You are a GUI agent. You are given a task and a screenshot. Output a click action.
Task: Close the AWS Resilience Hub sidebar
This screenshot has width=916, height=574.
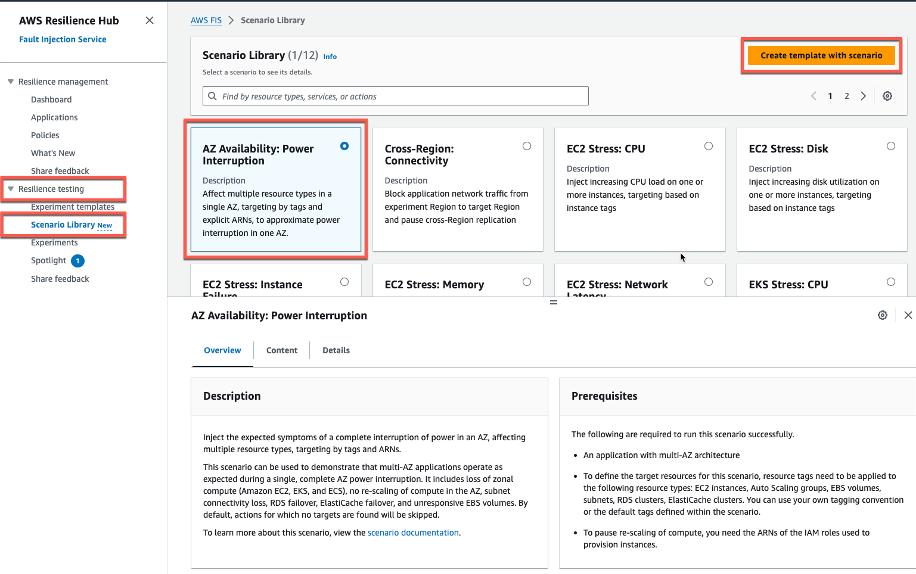(150, 20)
